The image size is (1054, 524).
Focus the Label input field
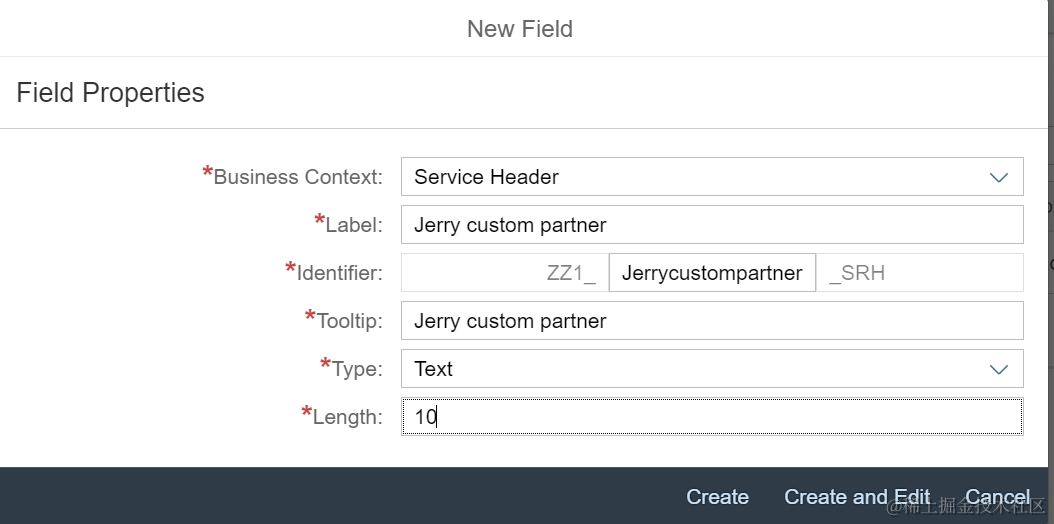point(711,225)
